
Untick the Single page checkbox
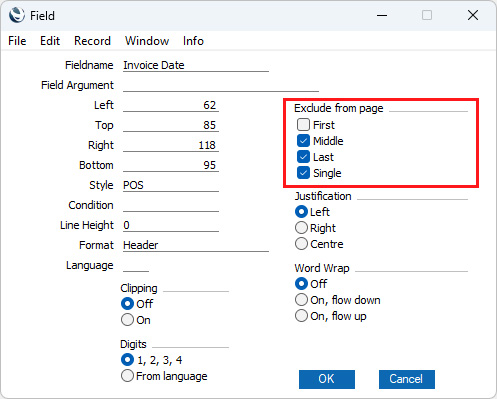303,173
